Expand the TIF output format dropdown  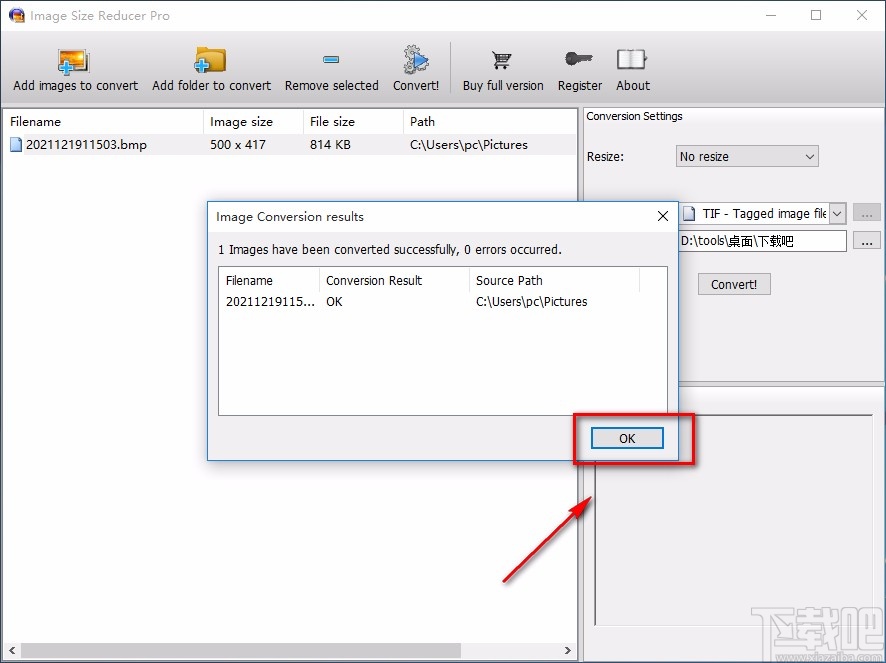(x=837, y=214)
